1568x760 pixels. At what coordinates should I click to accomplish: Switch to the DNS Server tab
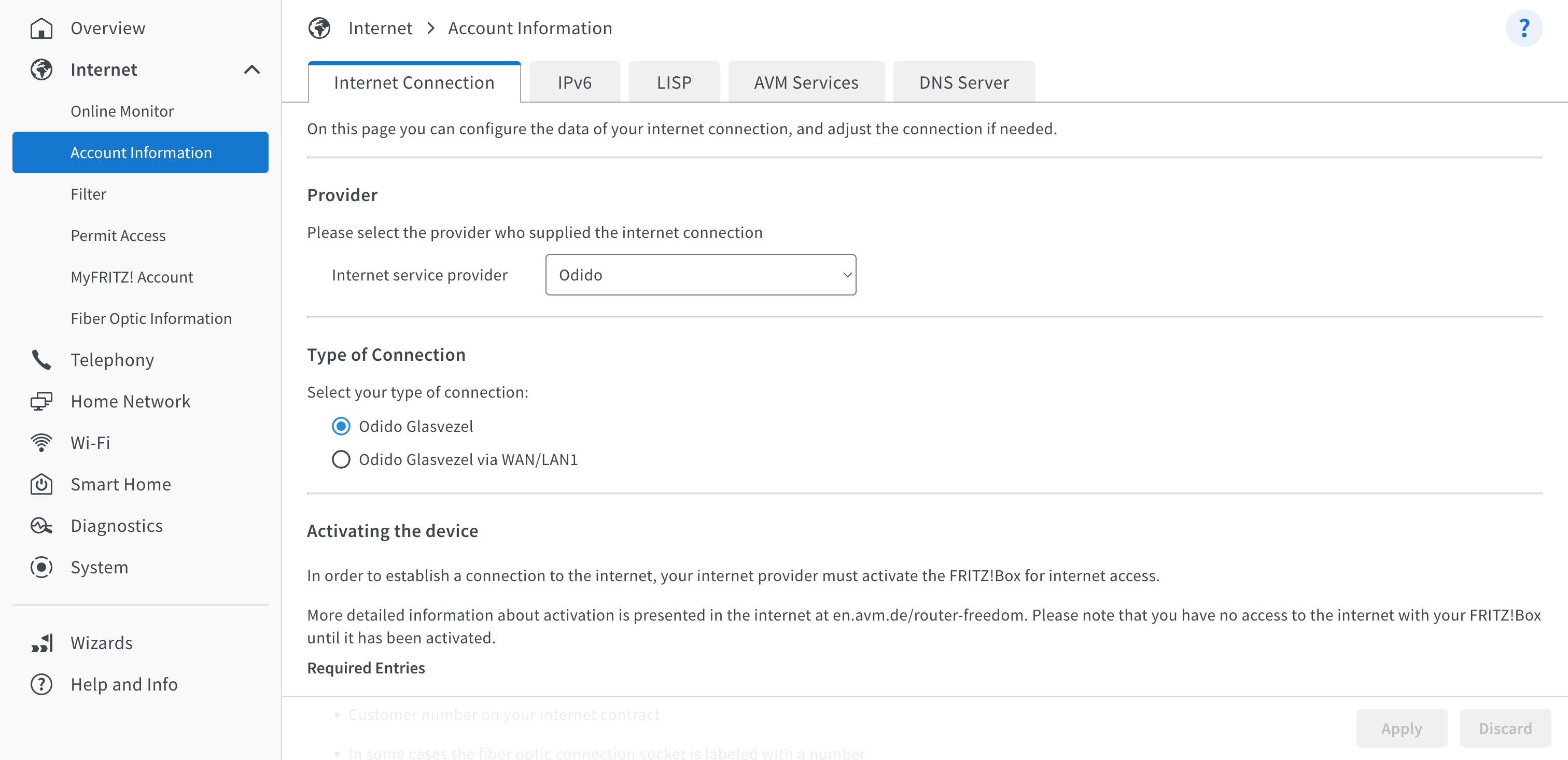(963, 82)
